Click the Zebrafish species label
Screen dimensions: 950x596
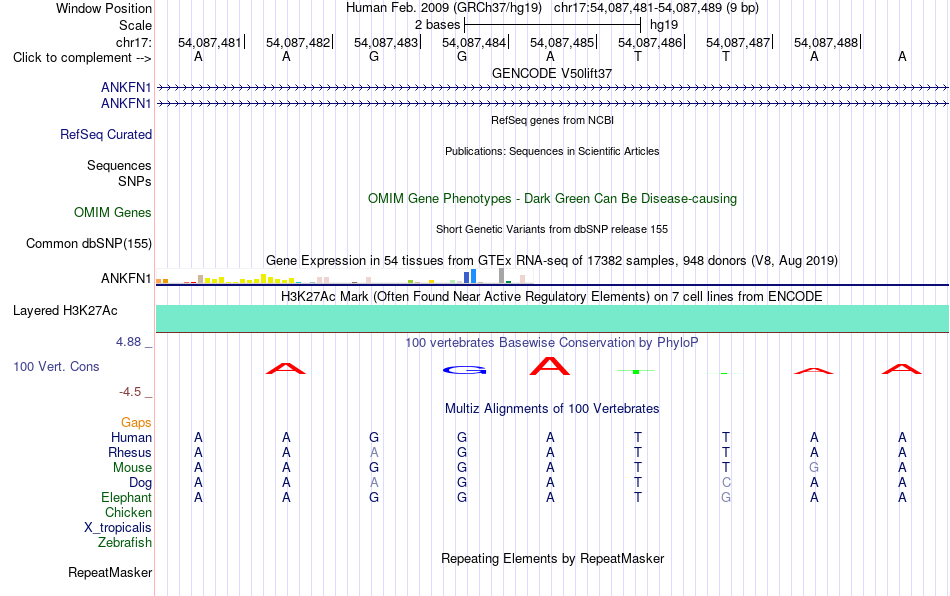(125, 542)
